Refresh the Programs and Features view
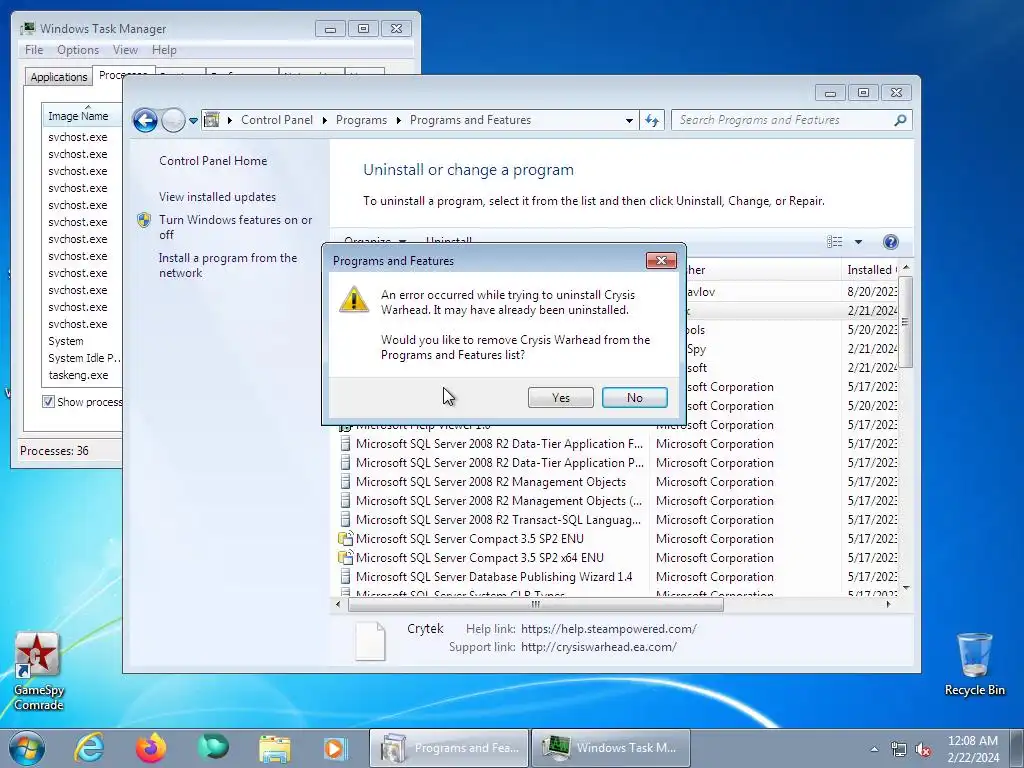This screenshot has width=1024, height=768. (652, 120)
